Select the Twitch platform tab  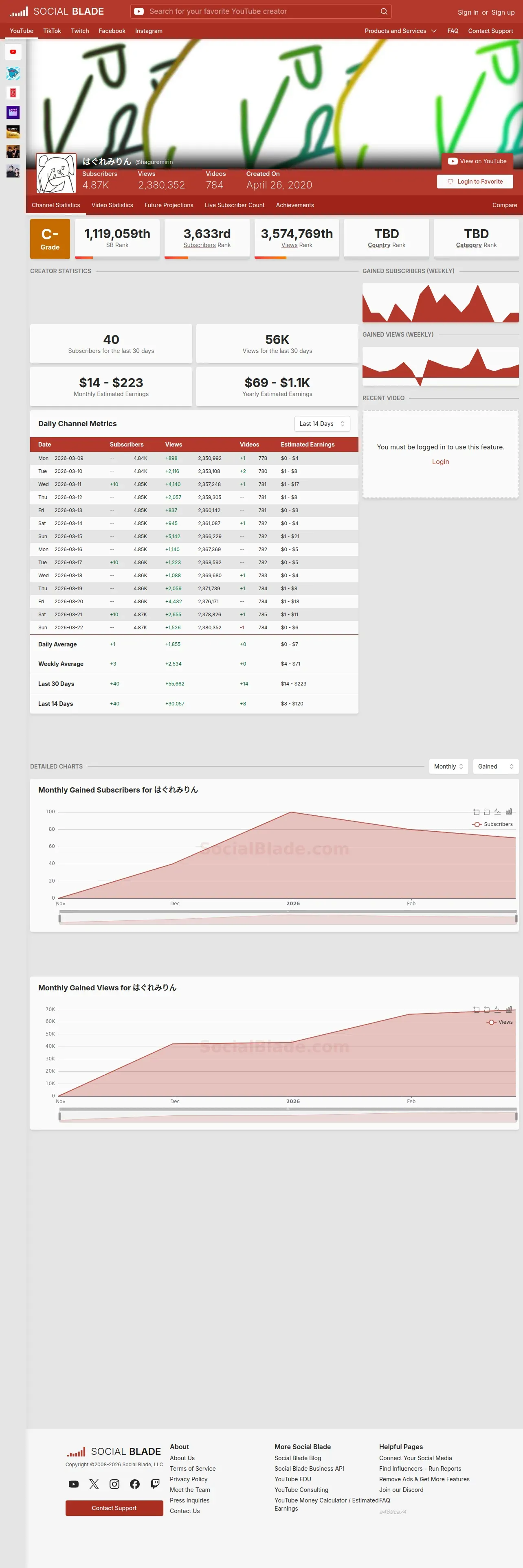coord(80,31)
